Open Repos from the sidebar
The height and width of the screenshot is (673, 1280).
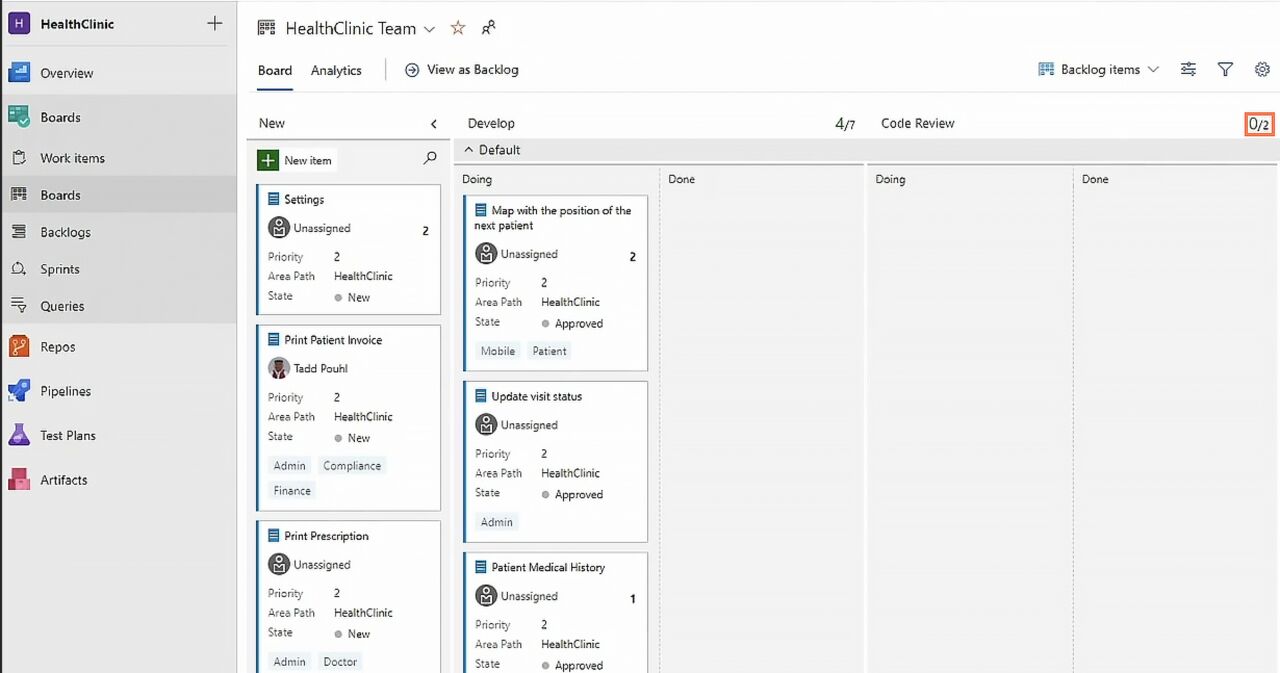click(57, 347)
